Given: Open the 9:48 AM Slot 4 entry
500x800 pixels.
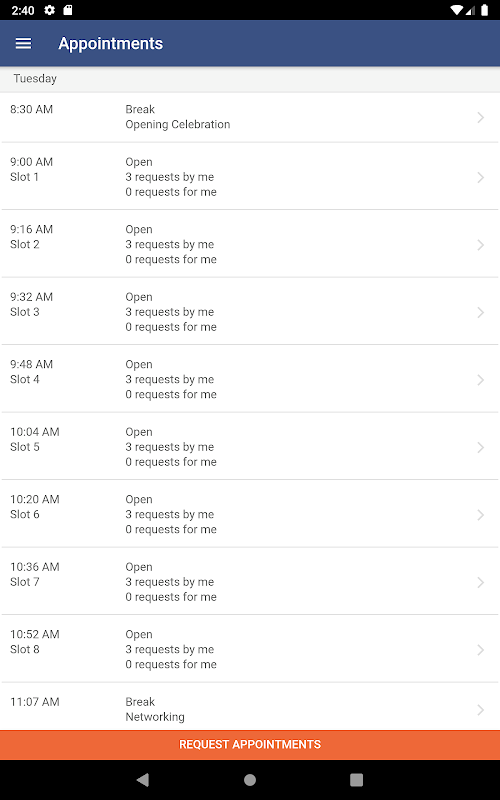Looking at the screenshot, I should [250, 379].
